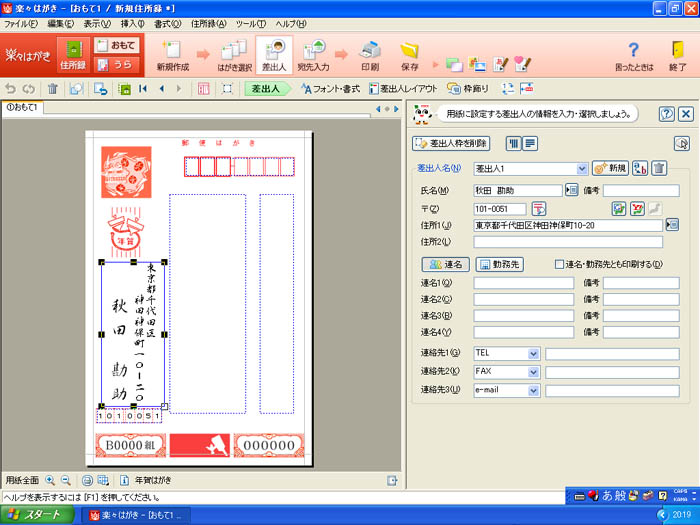
Task: Switch to the うら (back) side toggle
Action: (x=115, y=65)
